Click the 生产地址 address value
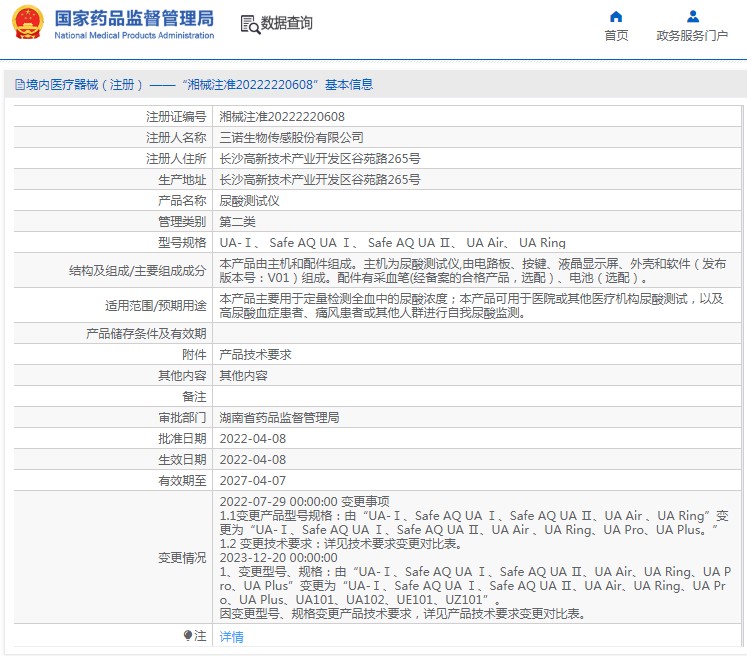Screen dimensions: 747x656 [x=320, y=180]
